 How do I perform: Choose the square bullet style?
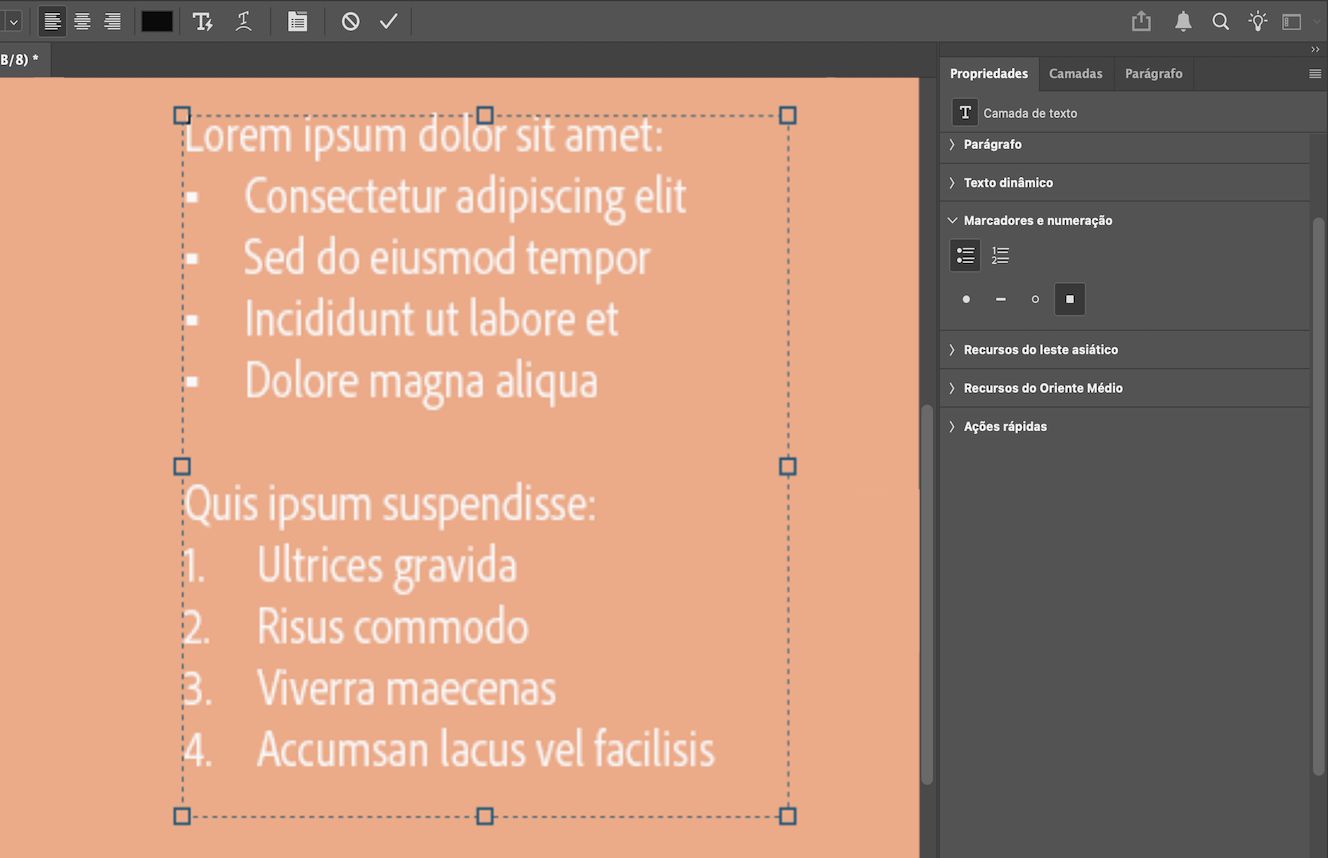pos(1070,299)
